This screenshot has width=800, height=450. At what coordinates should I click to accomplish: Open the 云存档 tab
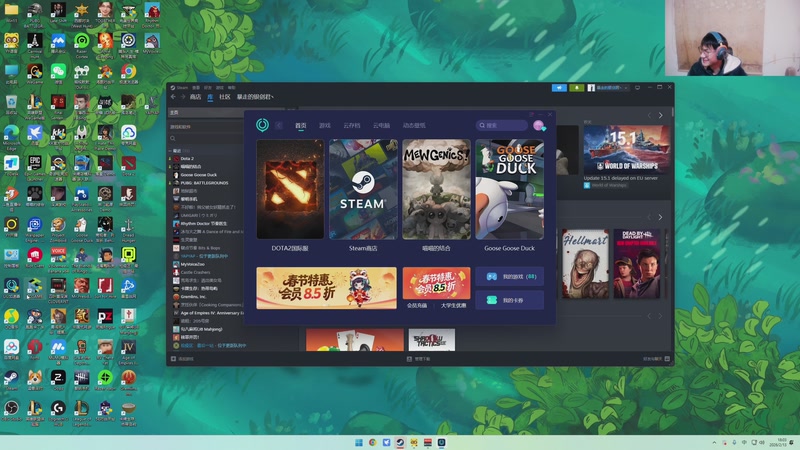point(352,126)
